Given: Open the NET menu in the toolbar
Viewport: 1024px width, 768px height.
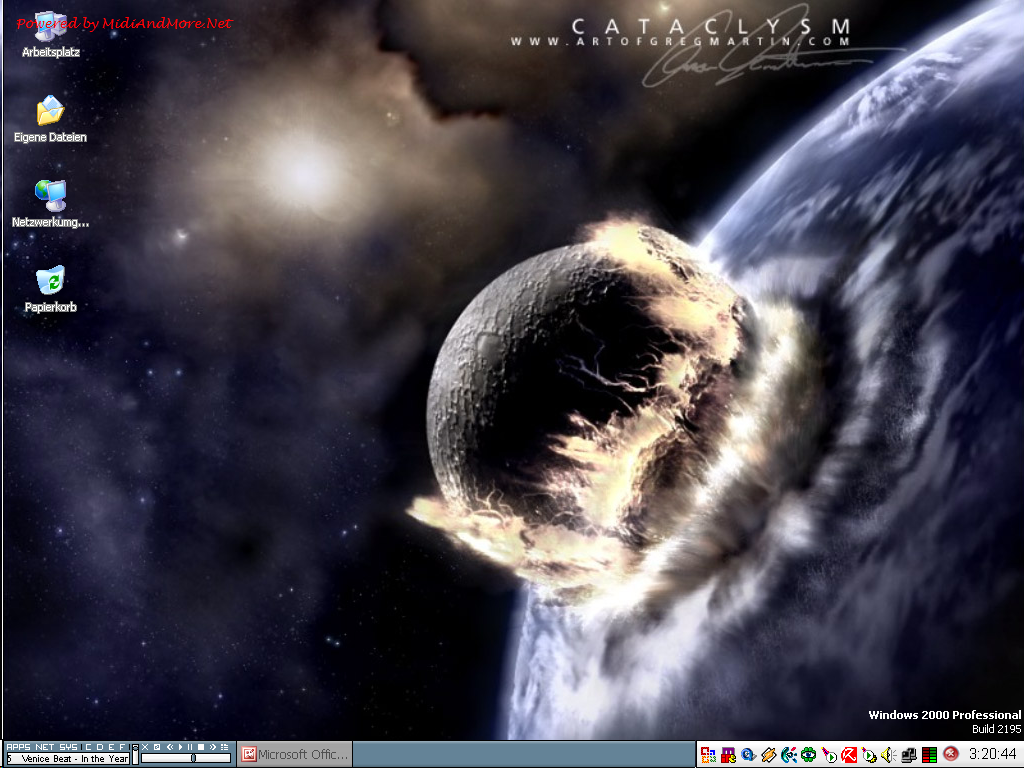Looking at the screenshot, I should (x=45, y=747).
